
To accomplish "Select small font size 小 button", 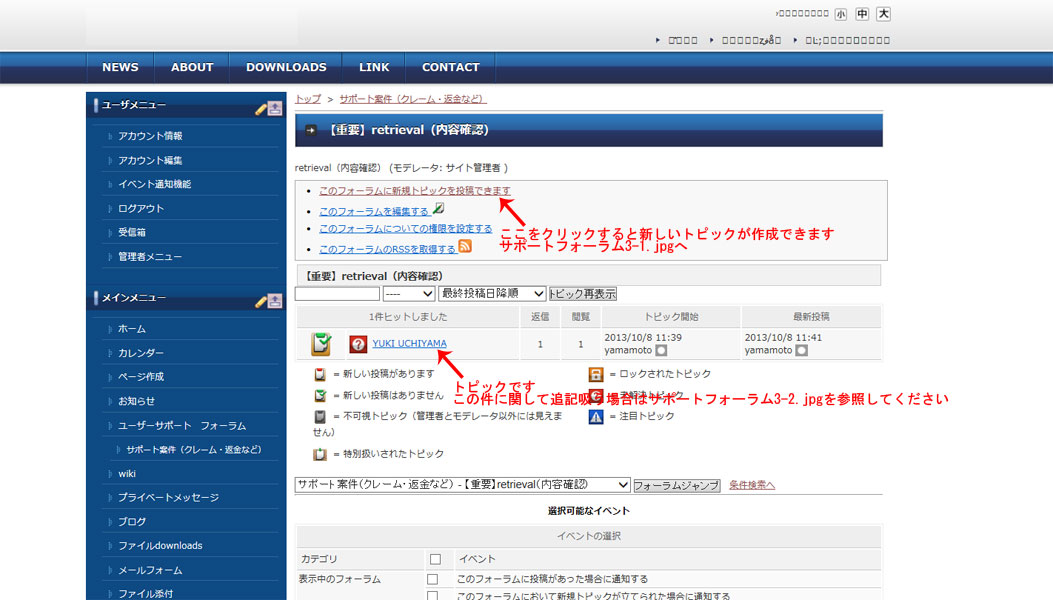I will (x=841, y=14).
